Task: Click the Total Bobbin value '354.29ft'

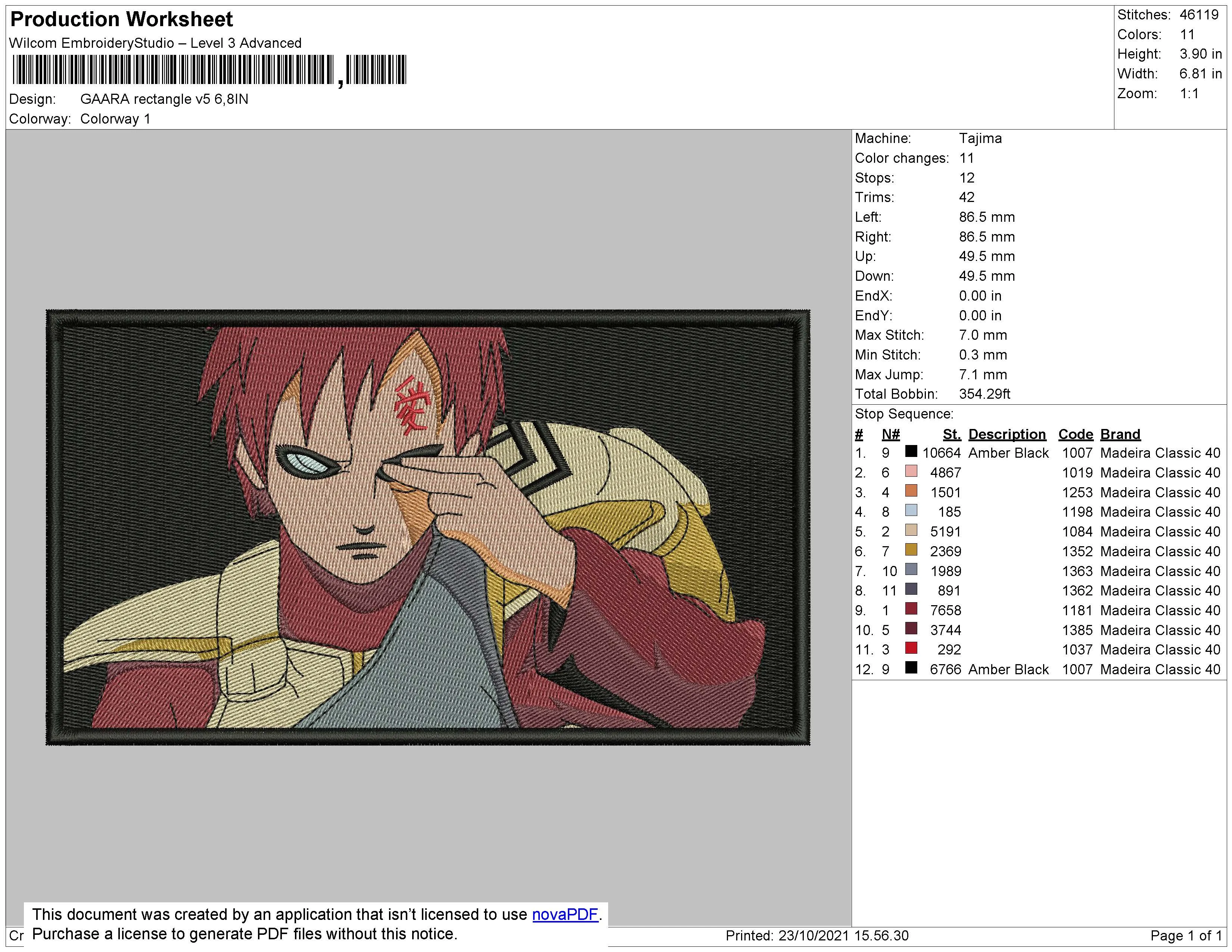Action: point(984,394)
